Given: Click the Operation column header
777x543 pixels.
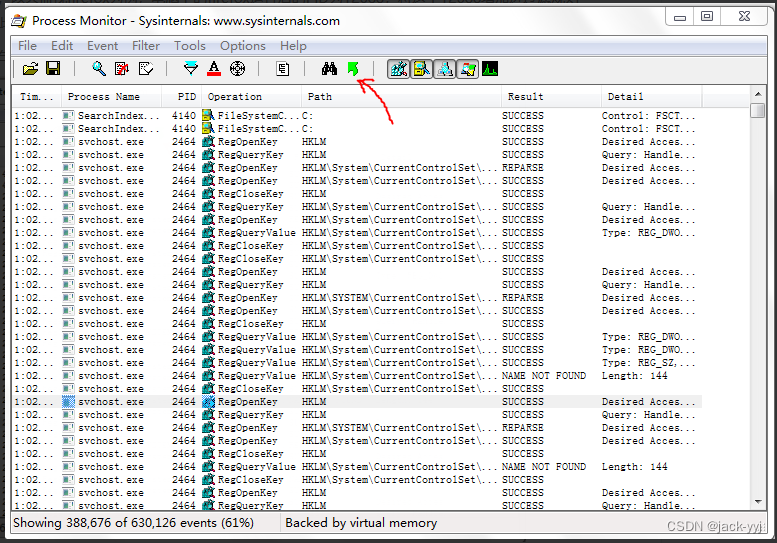Looking at the screenshot, I should pyautogui.click(x=251, y=97).
